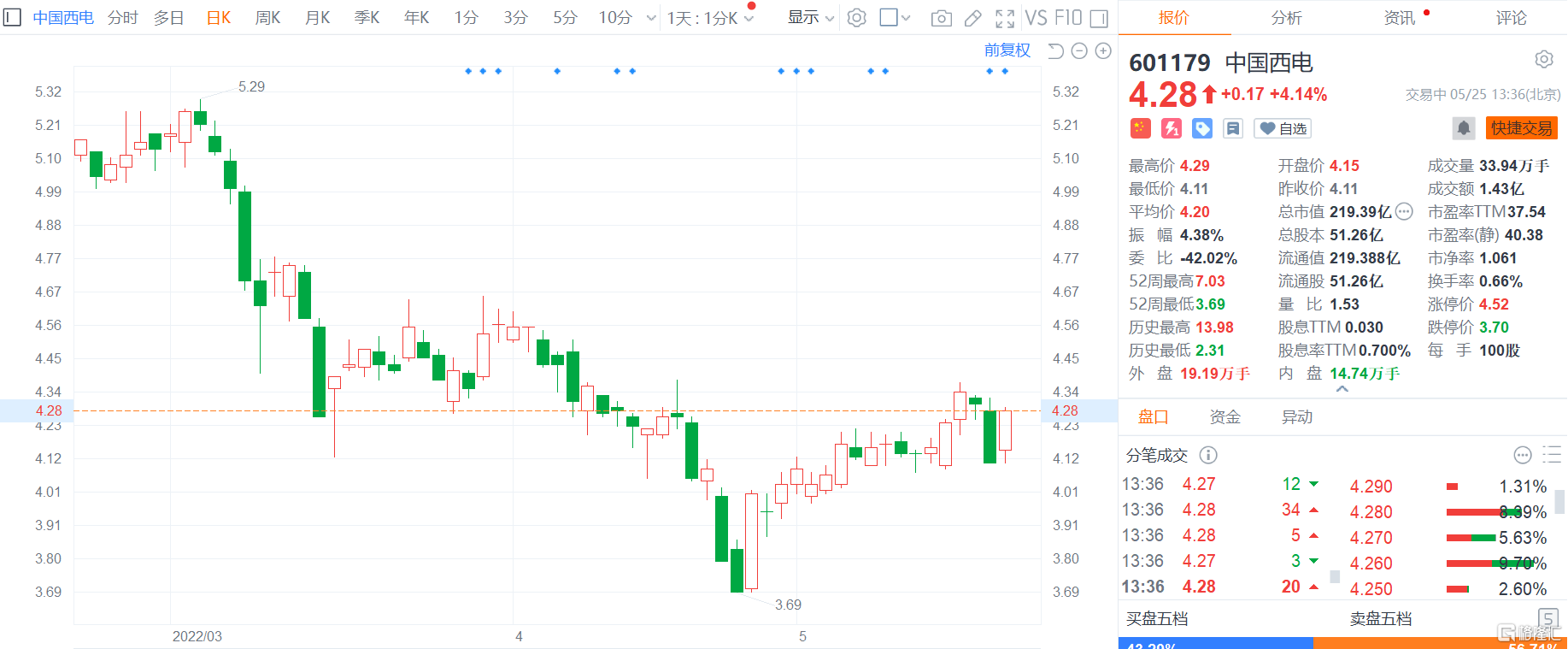1568x649 pixels.
Task: Click 52周最高 value 7.03
Action: click(x=1210, y=280)
